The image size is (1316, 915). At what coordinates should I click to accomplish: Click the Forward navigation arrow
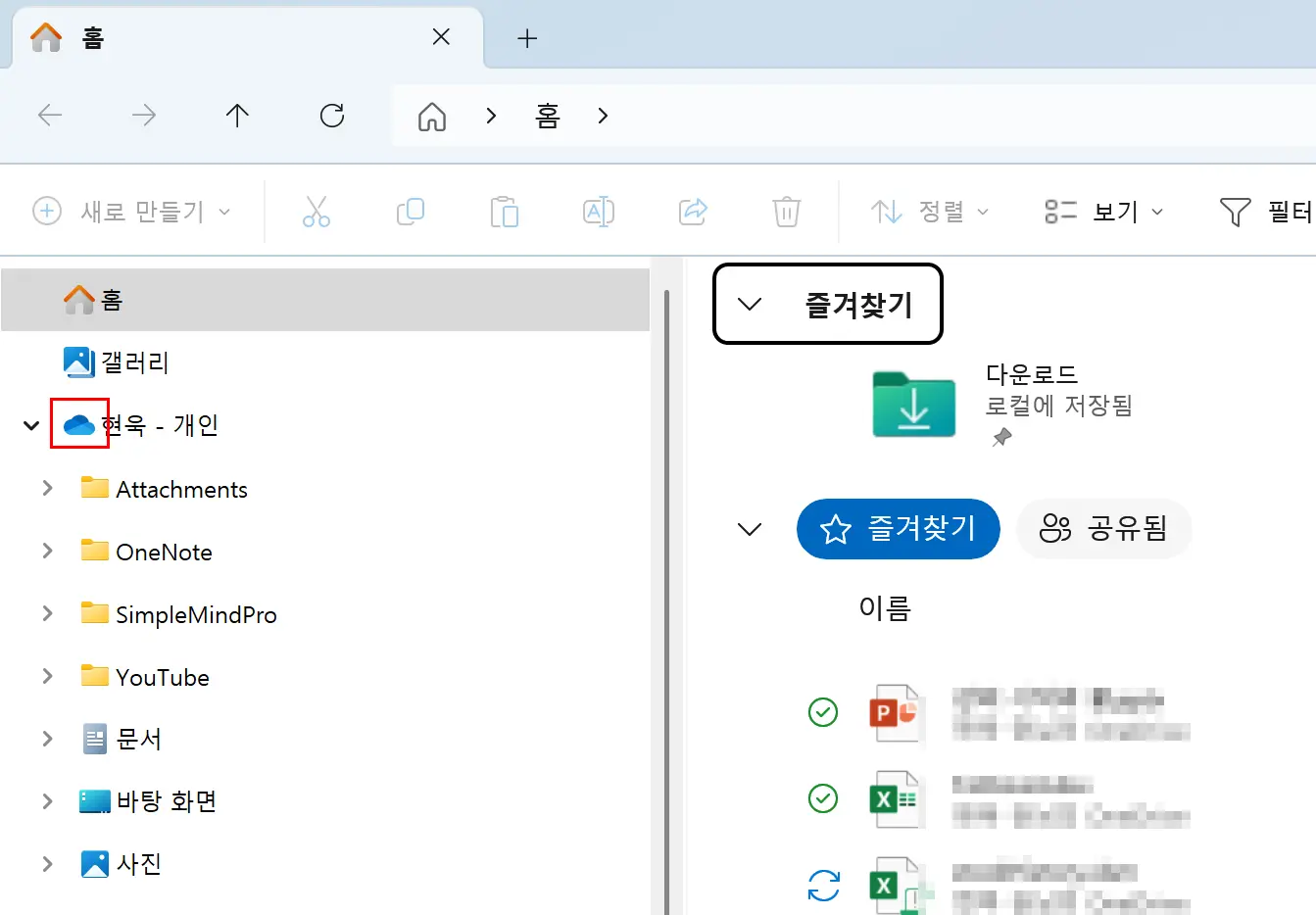[144, 116]
